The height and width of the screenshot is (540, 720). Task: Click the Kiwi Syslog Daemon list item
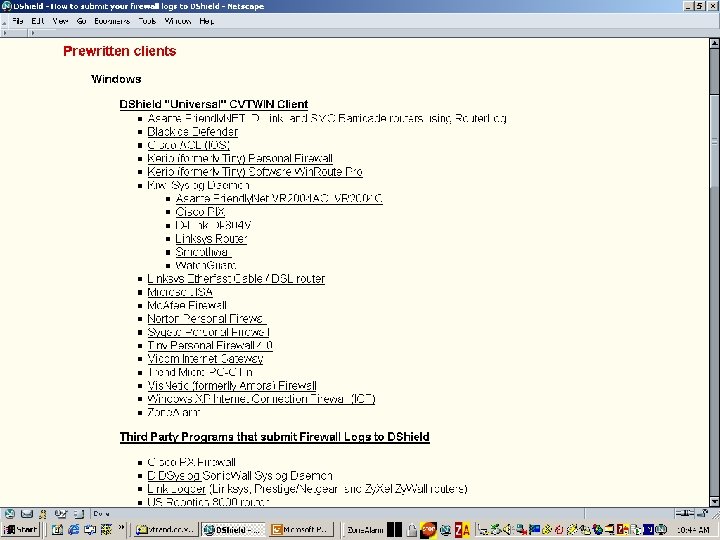coord(198,185)
